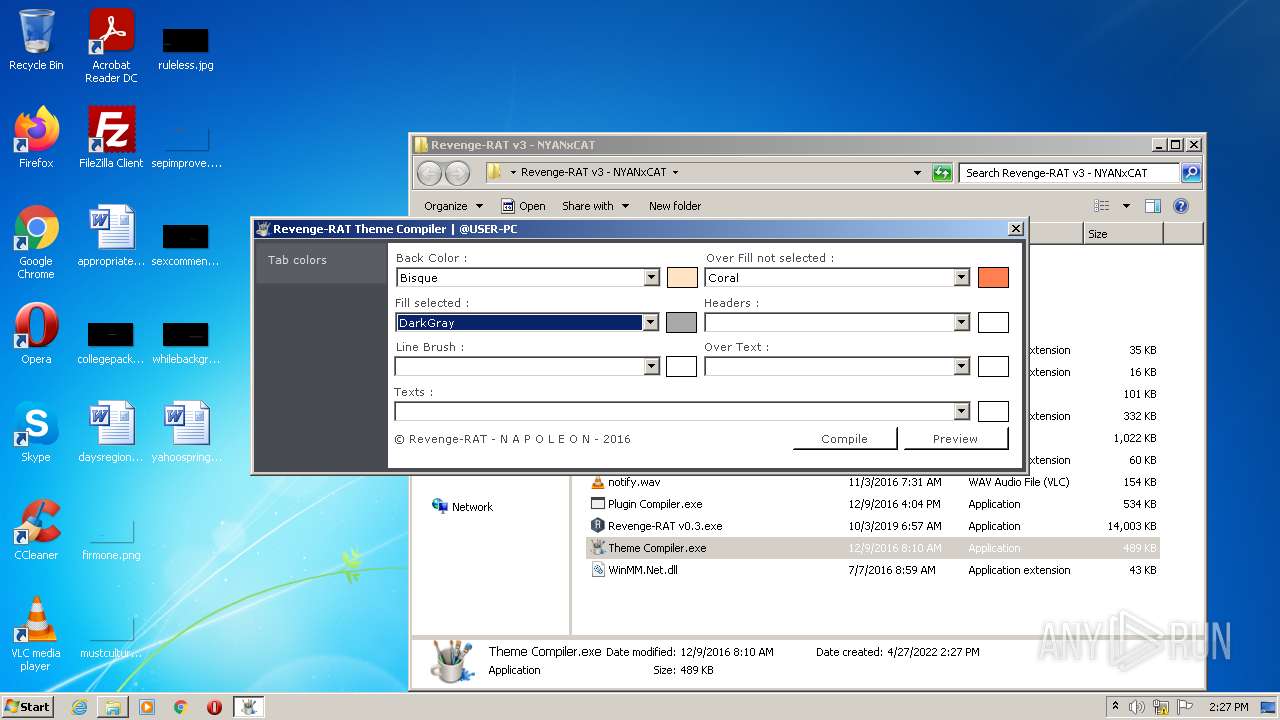Open Google Chrome desktop shortcut

(36, 242)
